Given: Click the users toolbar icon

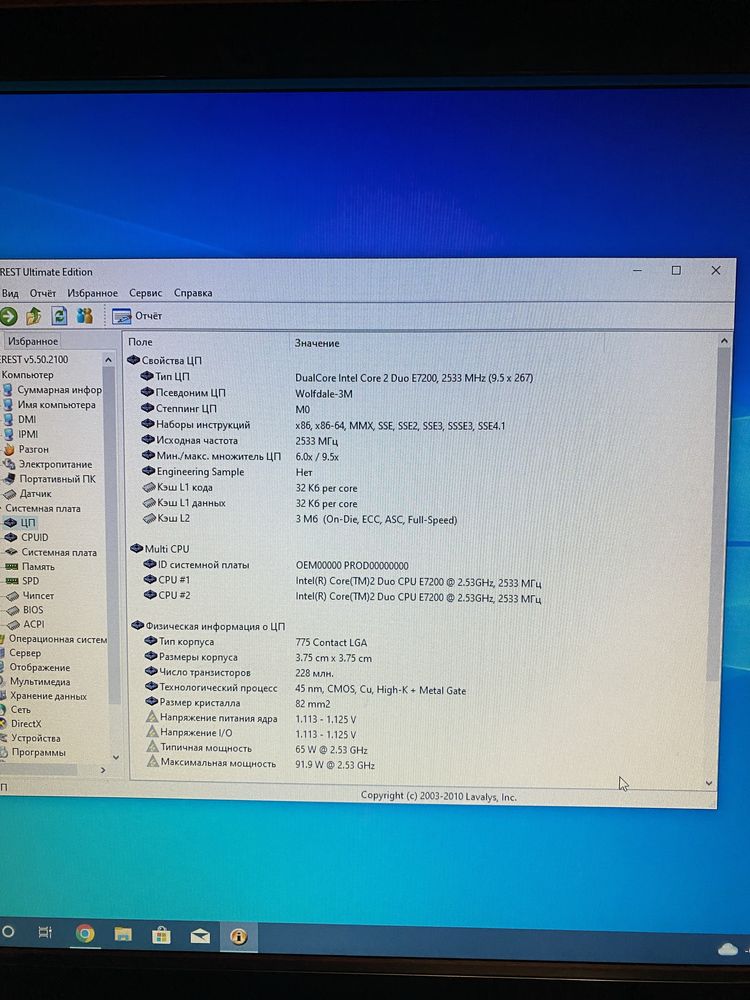Looking at the screenshot, I should pyautogui.click(x=85, y=316).
